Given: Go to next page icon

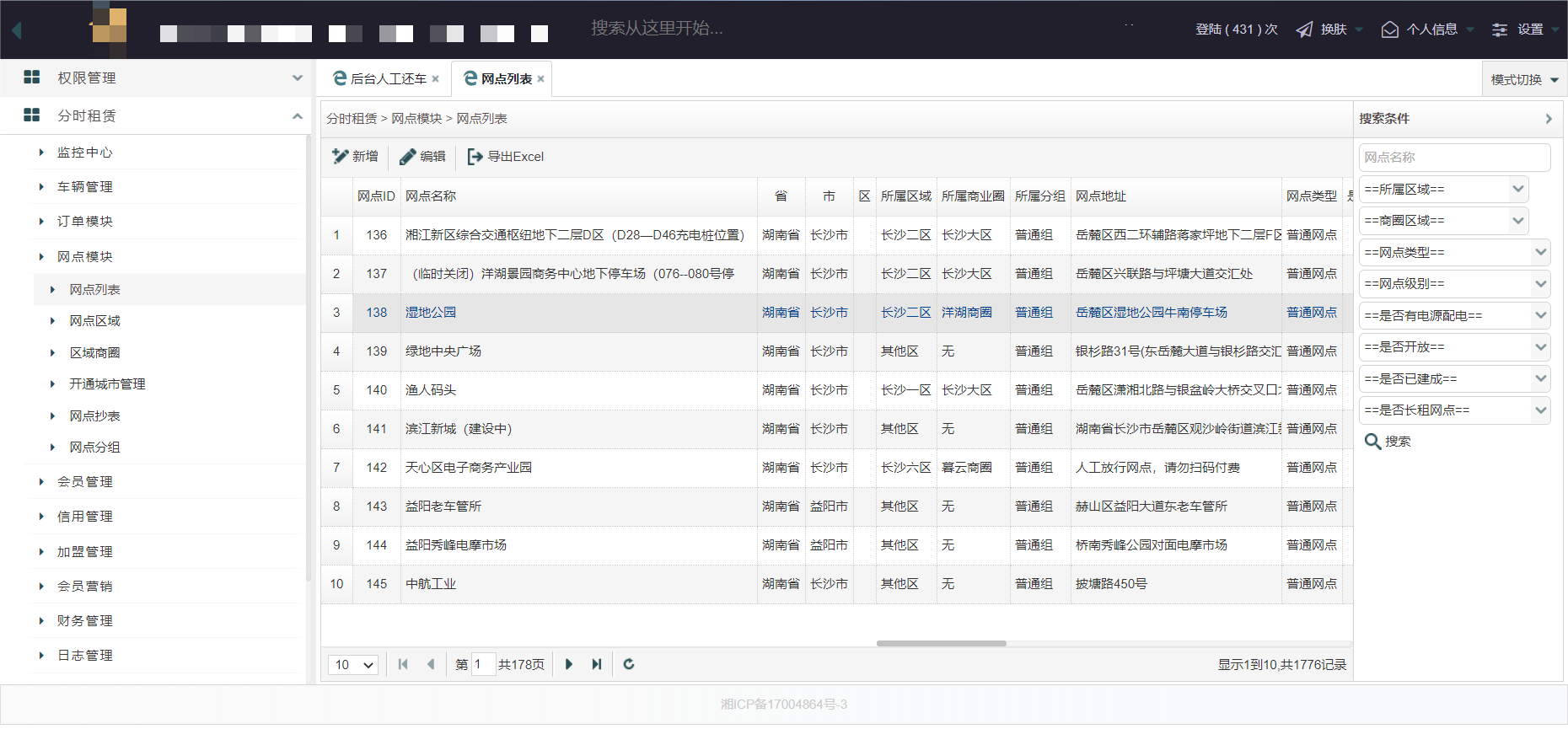Looking at the screenshot, I should (569, 664).
